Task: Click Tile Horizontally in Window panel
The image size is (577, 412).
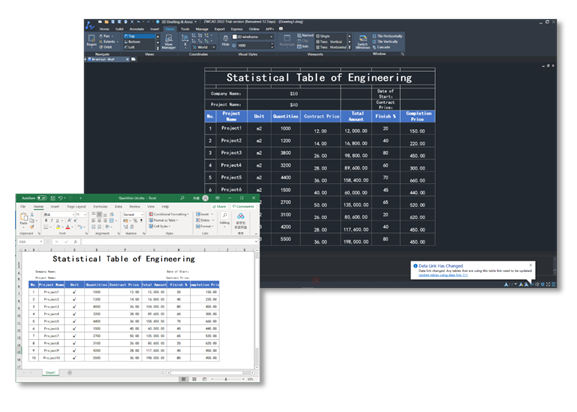Action: point(387,36)
